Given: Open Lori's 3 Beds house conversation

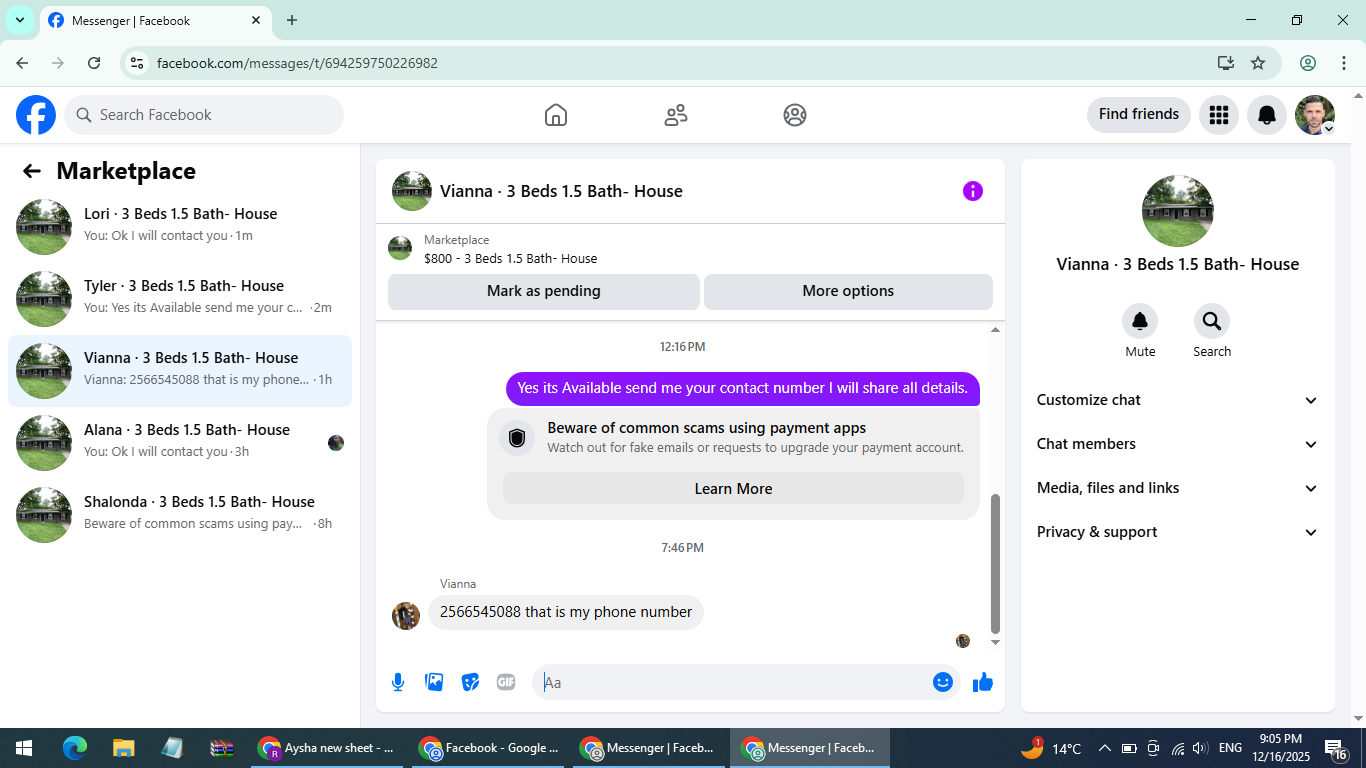Looking at the screenshot, I should pos(180,227).
